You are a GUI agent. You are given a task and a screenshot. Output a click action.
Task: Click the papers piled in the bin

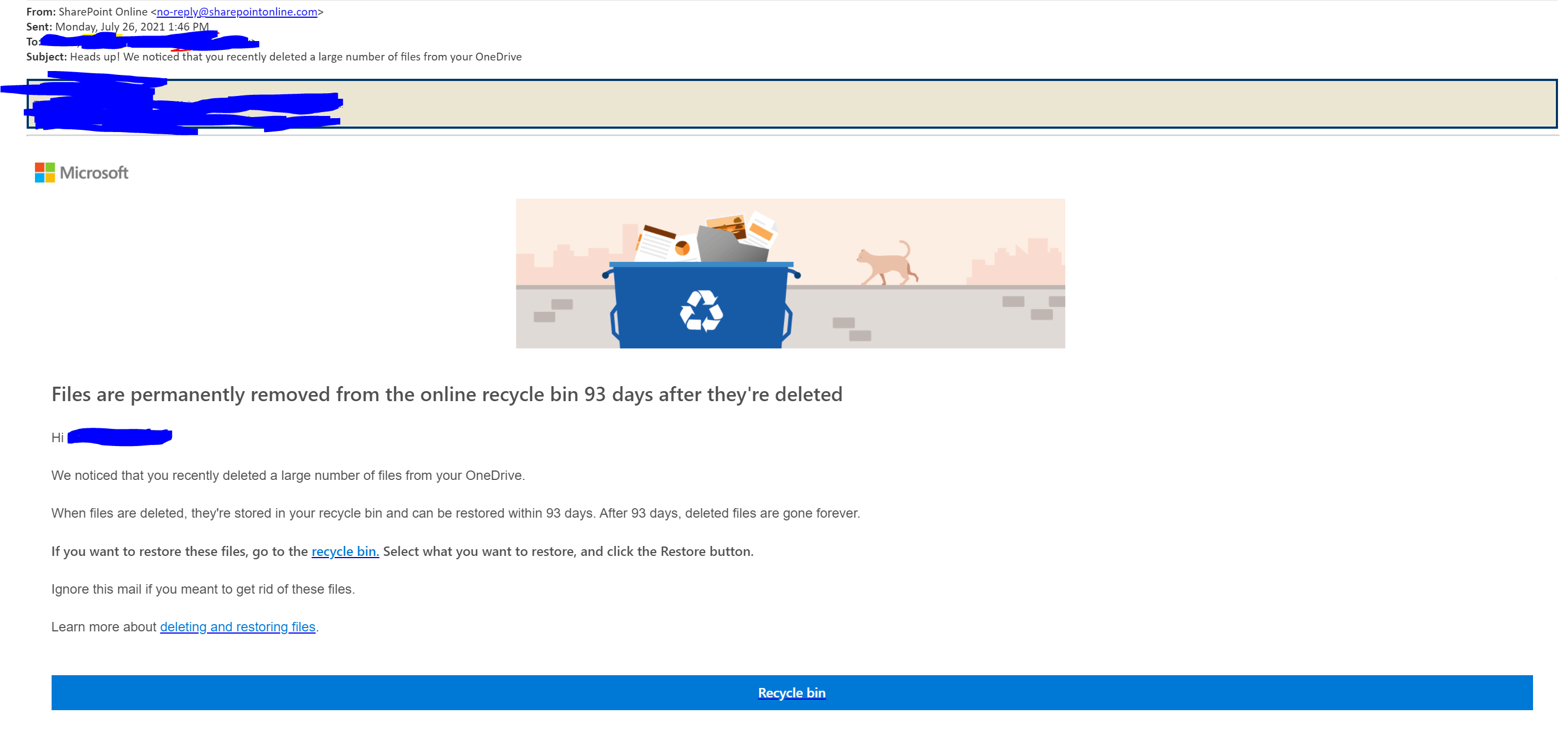(706, 239)
